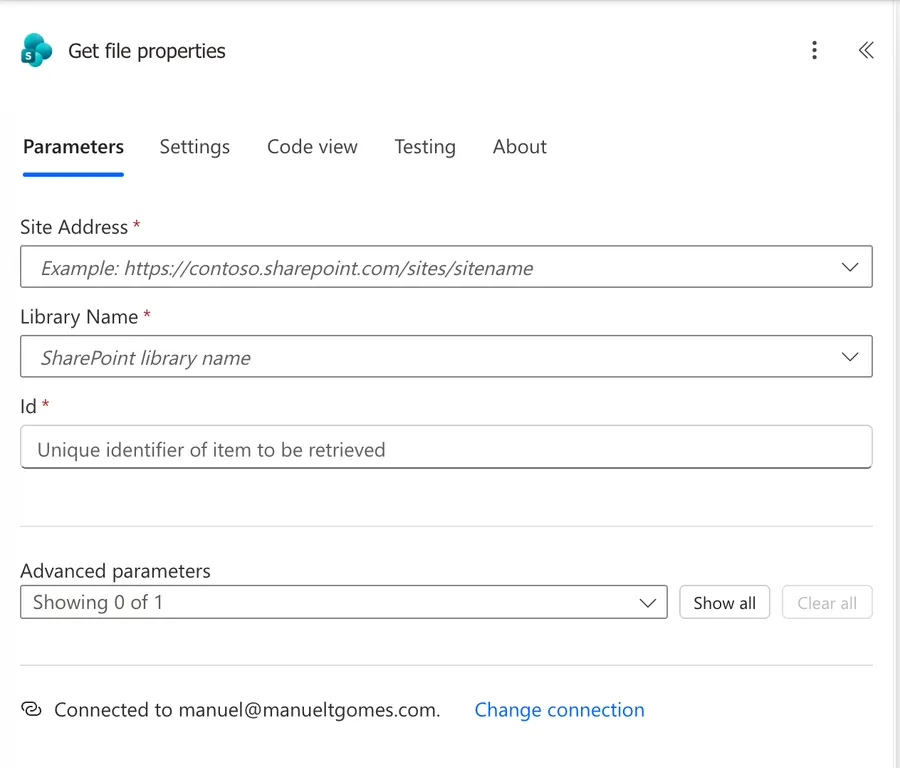Click the Change connection link
Image resolution: width=900 pixels, height=768 pixels.
[x=559, y=710]
